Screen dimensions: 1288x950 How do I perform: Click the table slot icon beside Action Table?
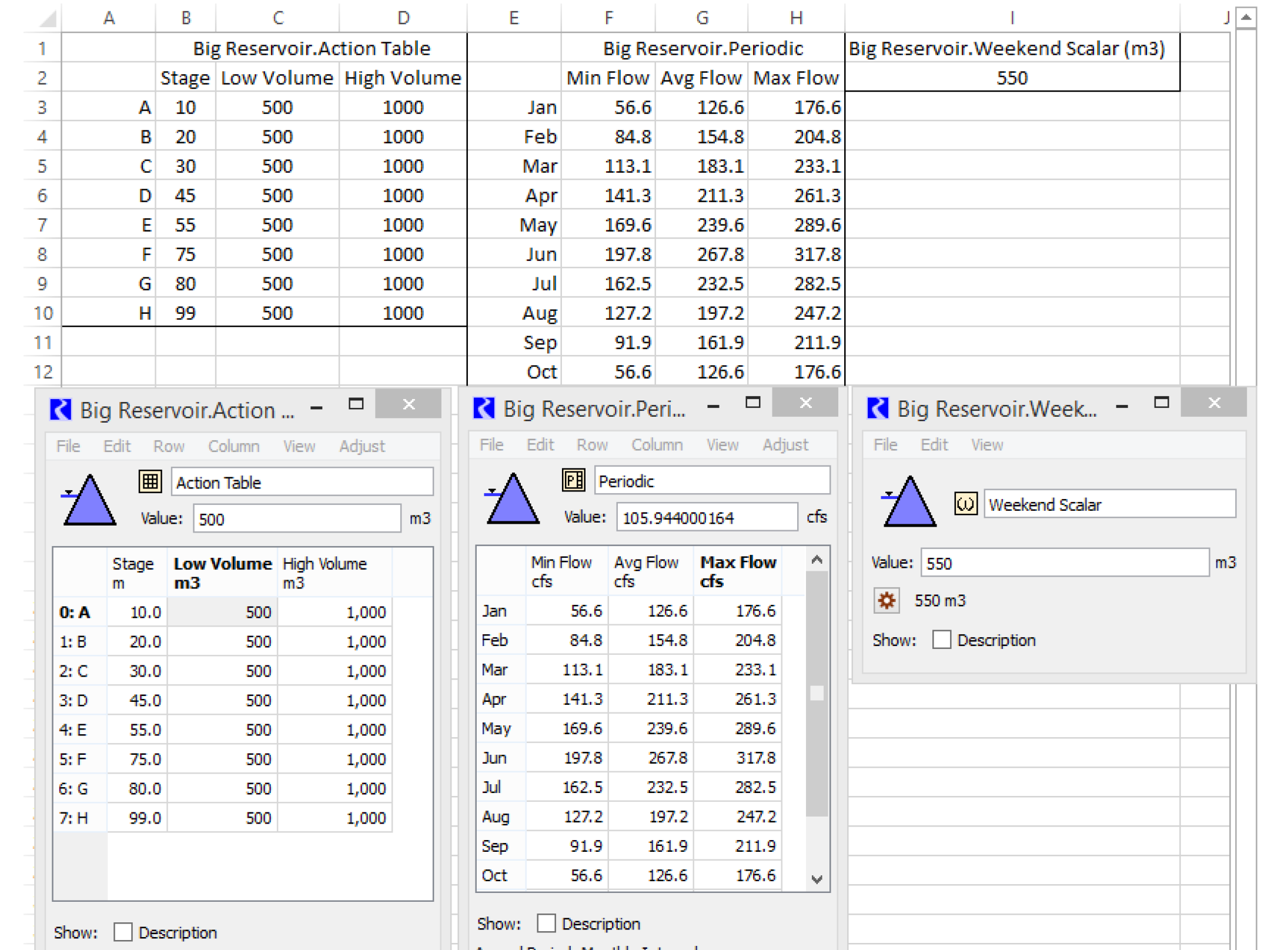[x=150, y=481]
